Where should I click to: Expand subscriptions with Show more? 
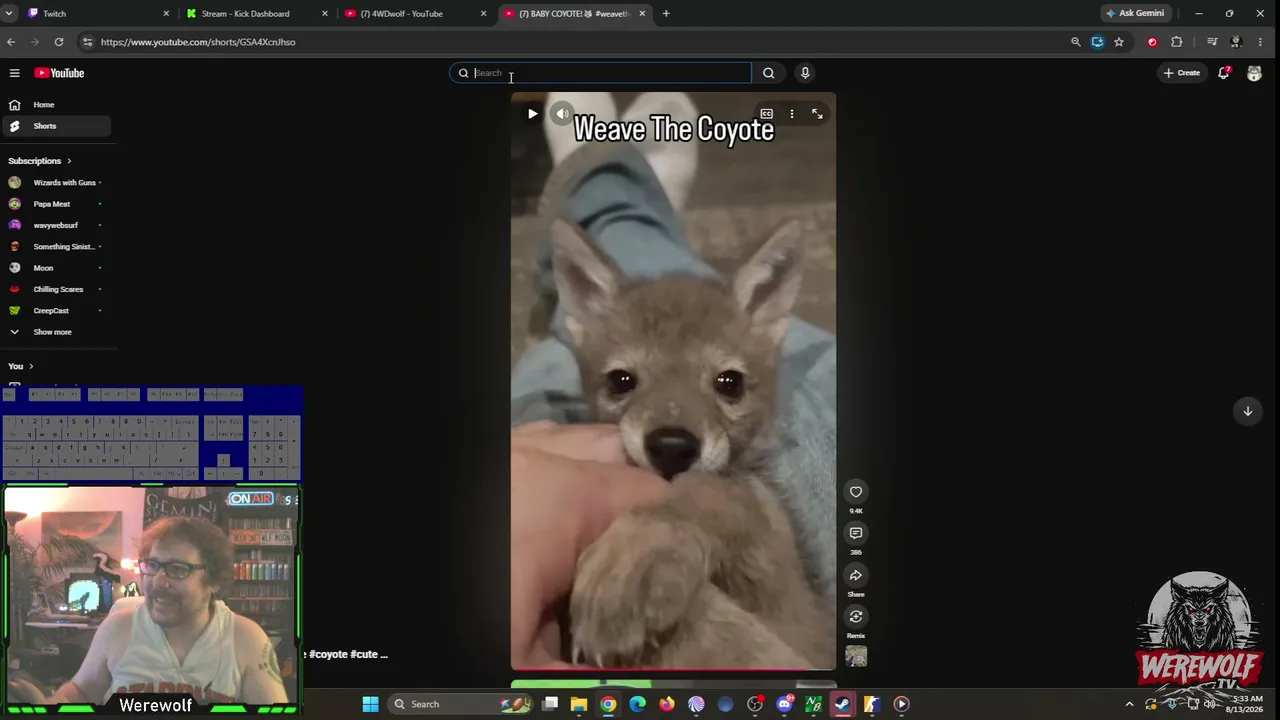click(x=55, y=332)
